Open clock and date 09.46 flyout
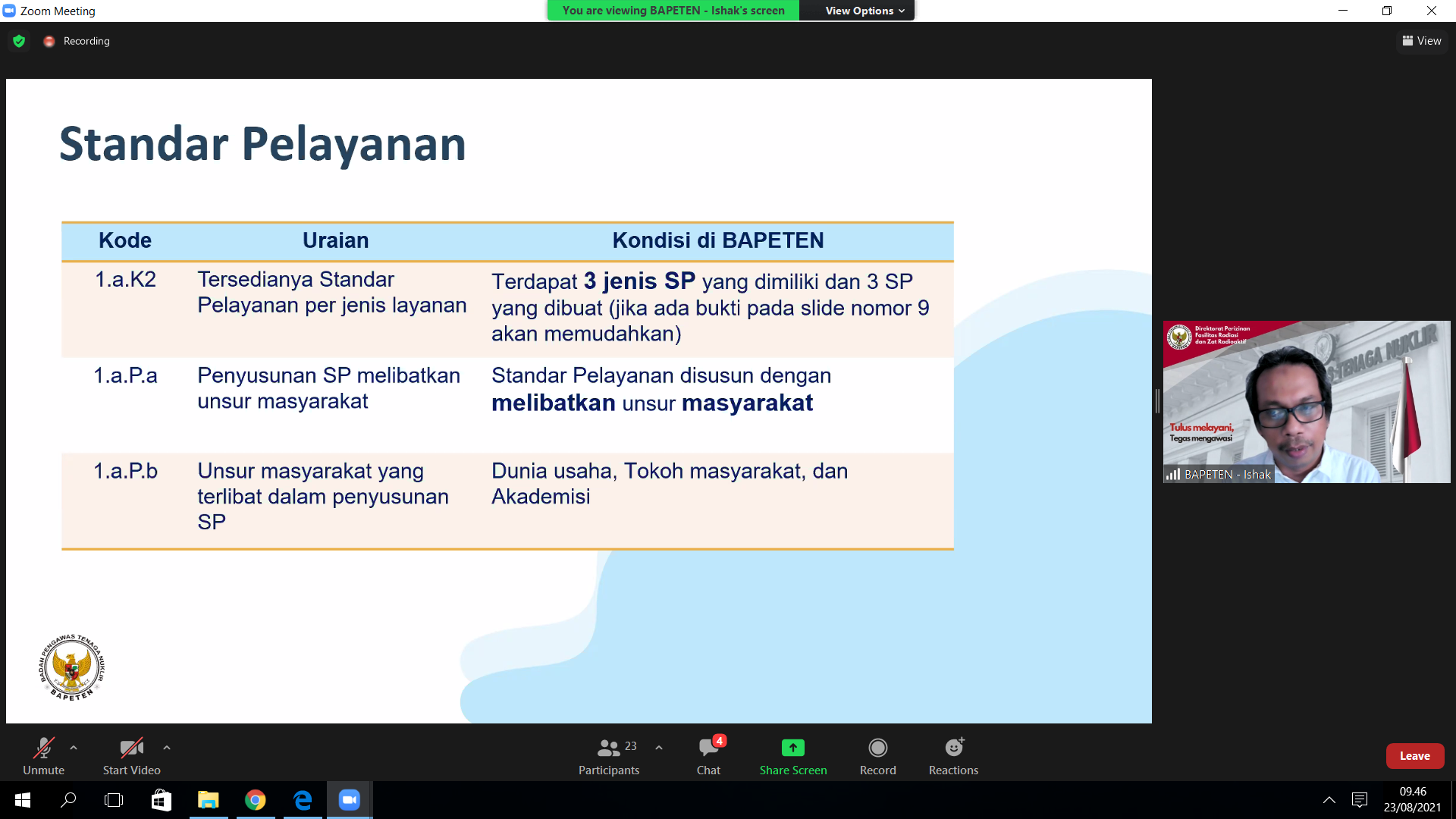The height and width of the screenshot is (819, 1456). 1412,800
